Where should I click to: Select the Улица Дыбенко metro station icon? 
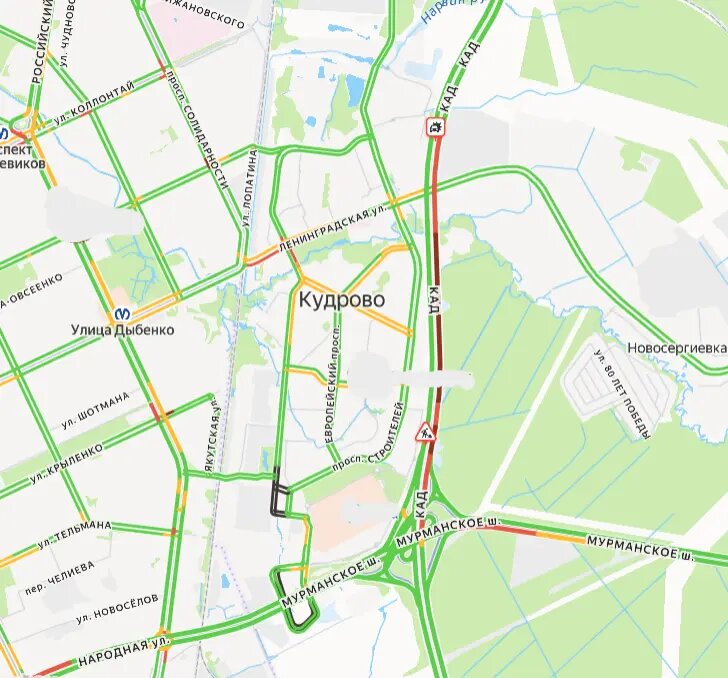point(122,313)
